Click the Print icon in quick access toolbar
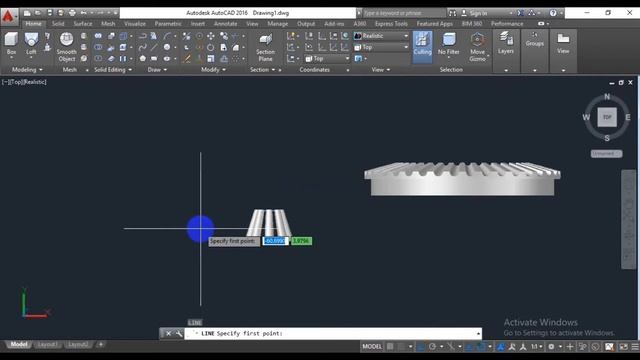Viewport: 640px width, 360px height. (x=72, y=13)
